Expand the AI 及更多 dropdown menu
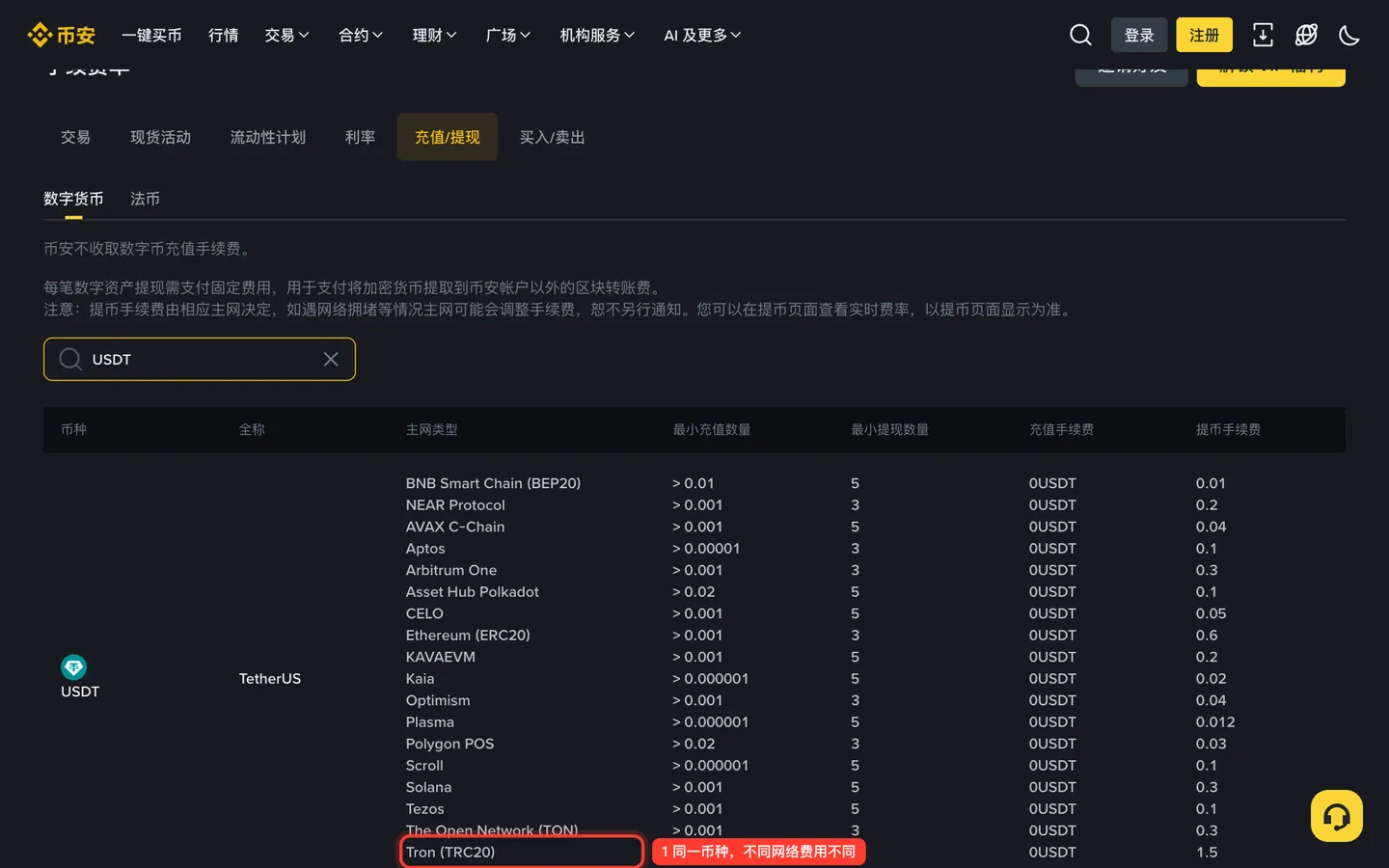 [702, 36]
